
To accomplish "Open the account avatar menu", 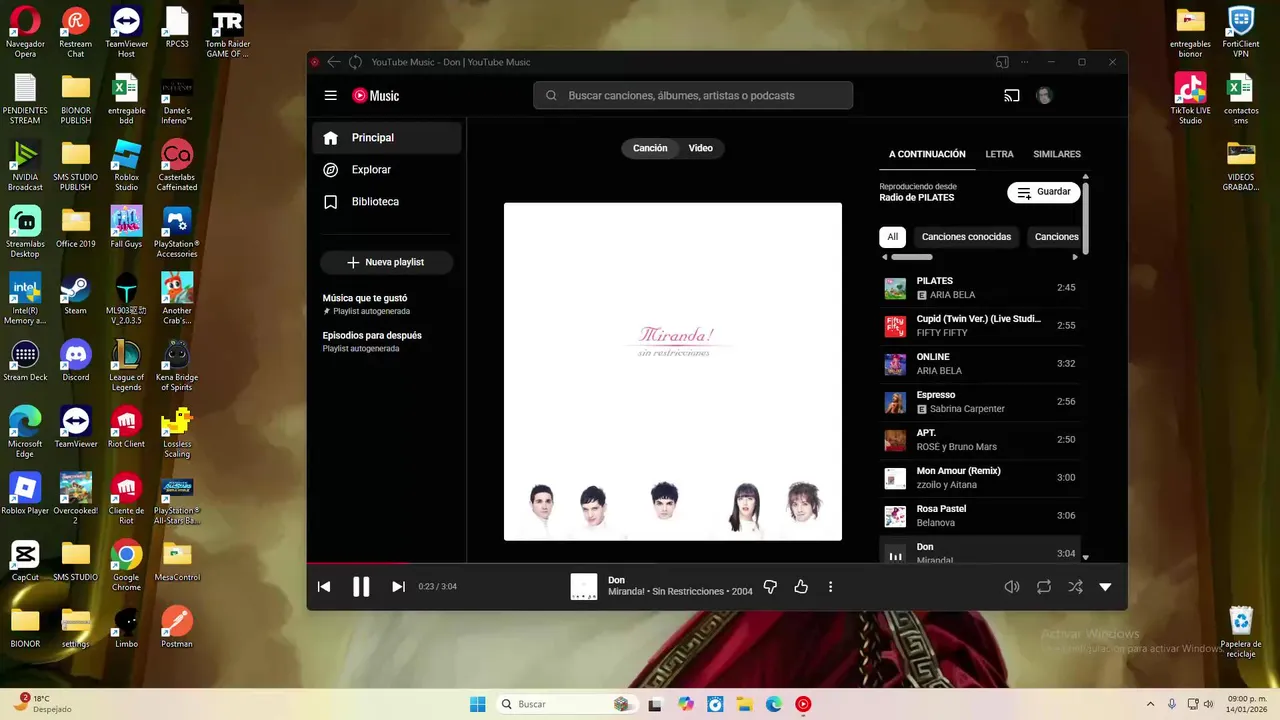I will tap(1044, 96).
